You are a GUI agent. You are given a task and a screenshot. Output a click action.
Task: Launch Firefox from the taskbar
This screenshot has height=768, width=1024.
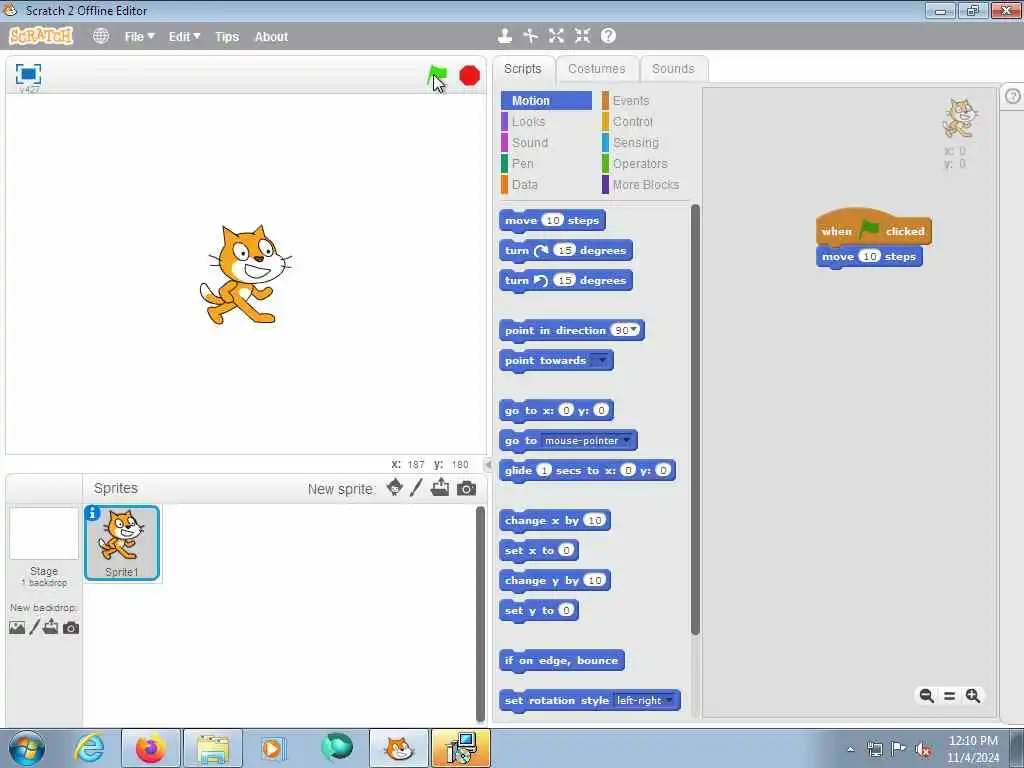click(x=150, y=748)
